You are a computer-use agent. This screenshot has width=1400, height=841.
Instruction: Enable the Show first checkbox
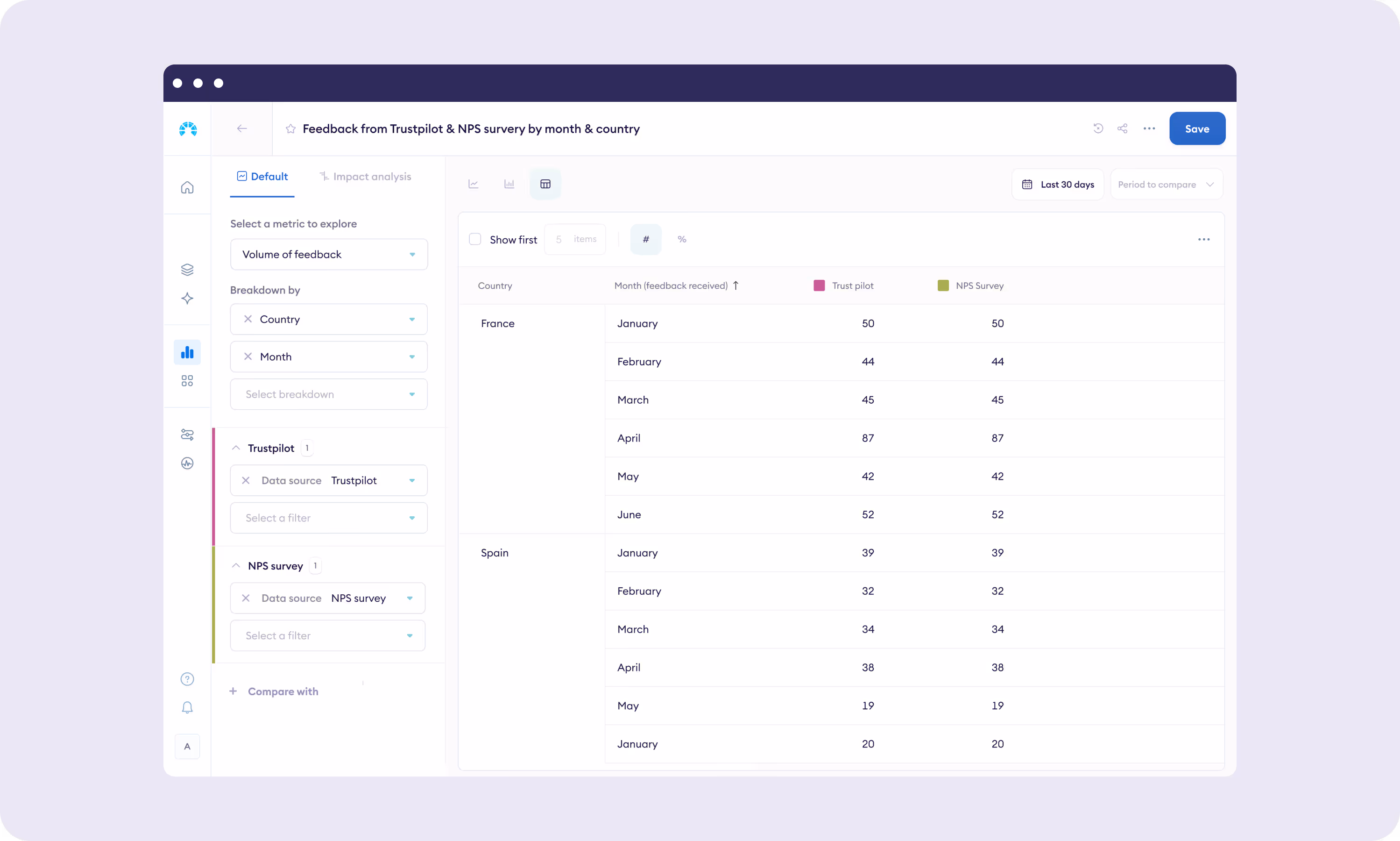(475, 239)
